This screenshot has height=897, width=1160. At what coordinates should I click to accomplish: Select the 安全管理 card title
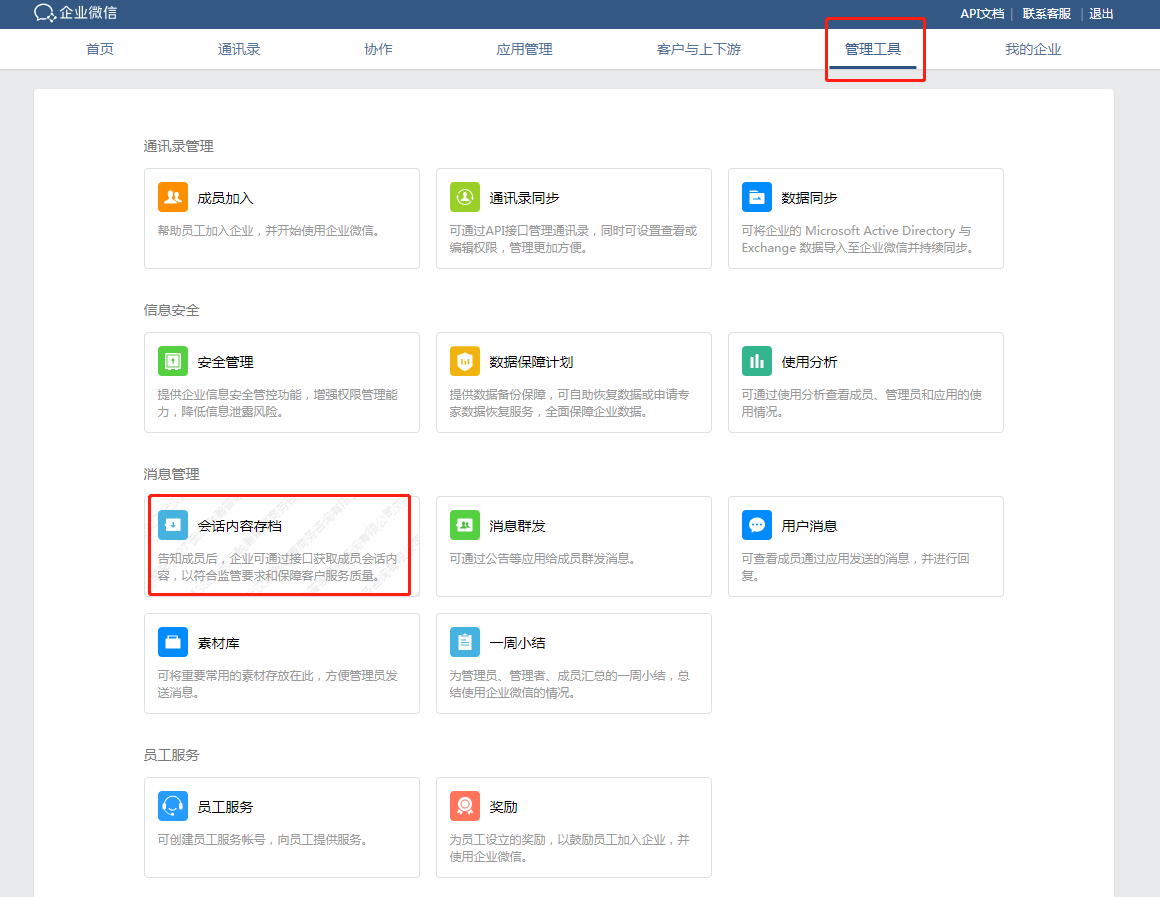point(226,363)
